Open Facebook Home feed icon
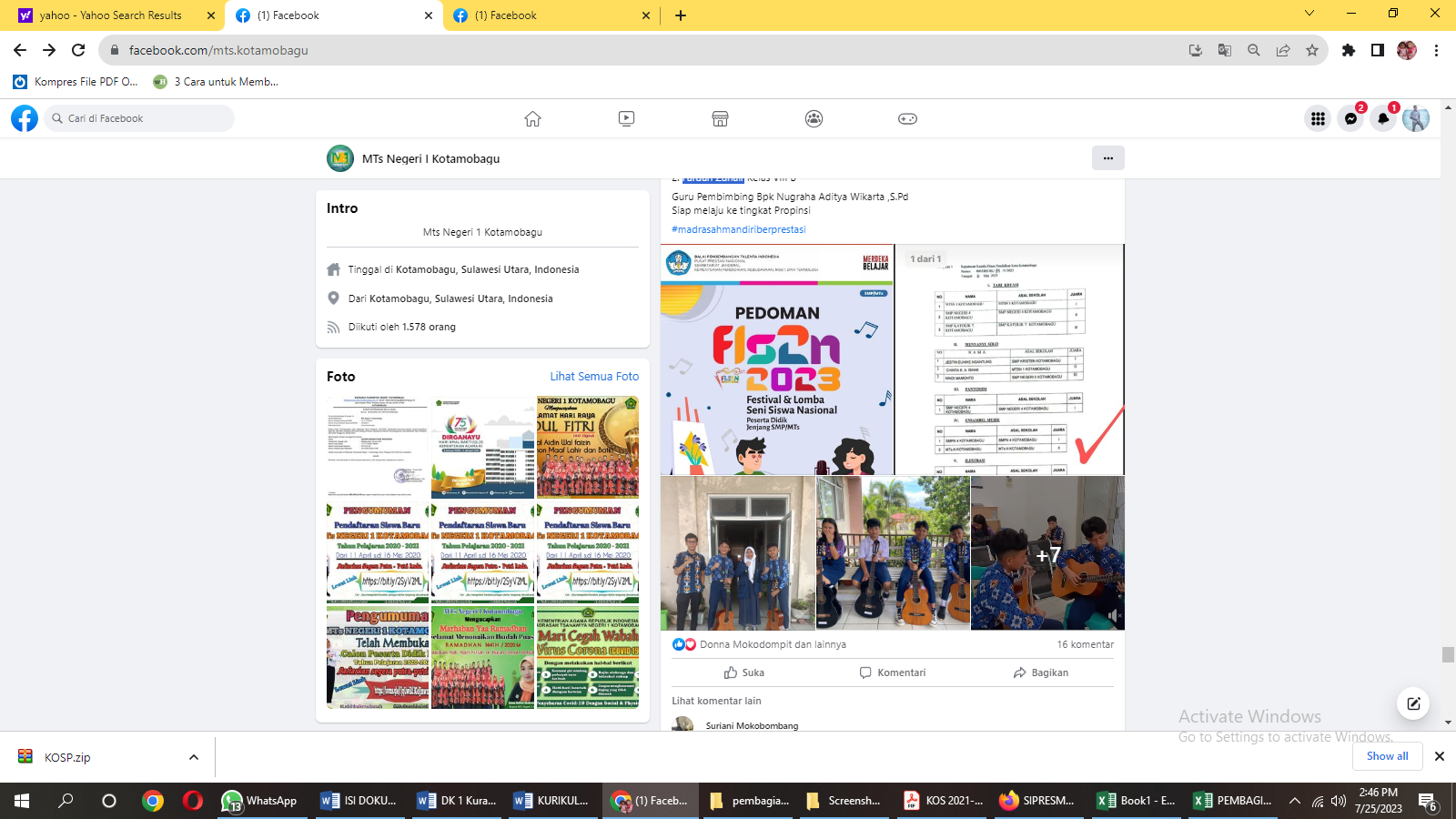 point(532,118)
